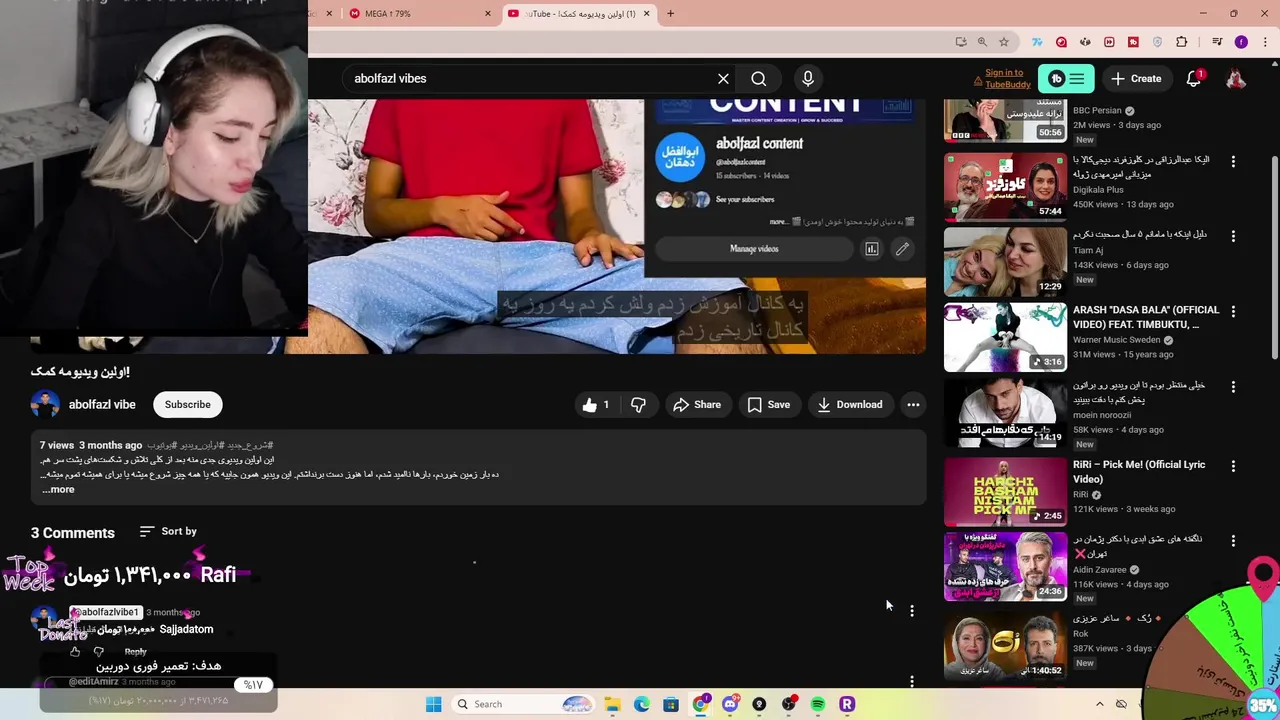Open Spotify from taskbar
Image resolution: width=1280 pixels, height=720 pixels.
pos(818,704)
